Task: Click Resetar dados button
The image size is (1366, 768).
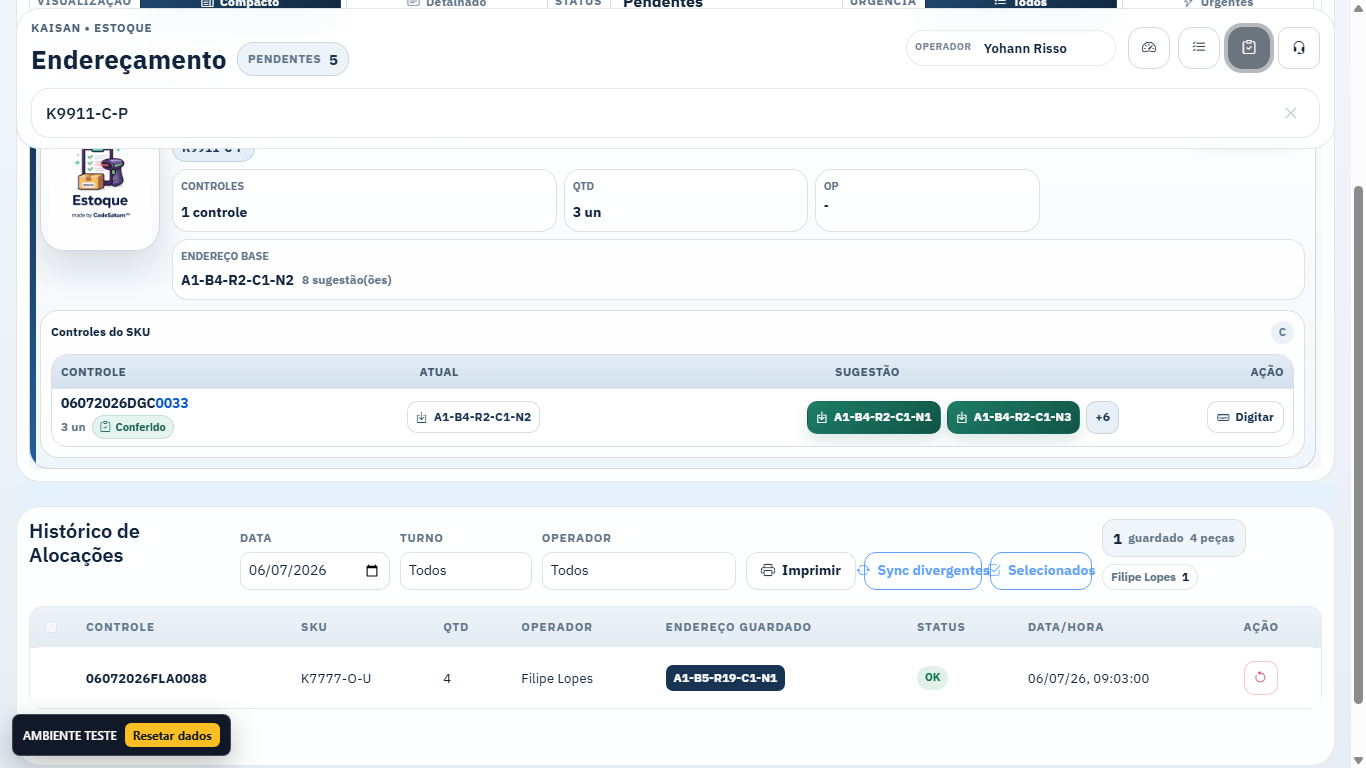Action: [x=172, y=735]
